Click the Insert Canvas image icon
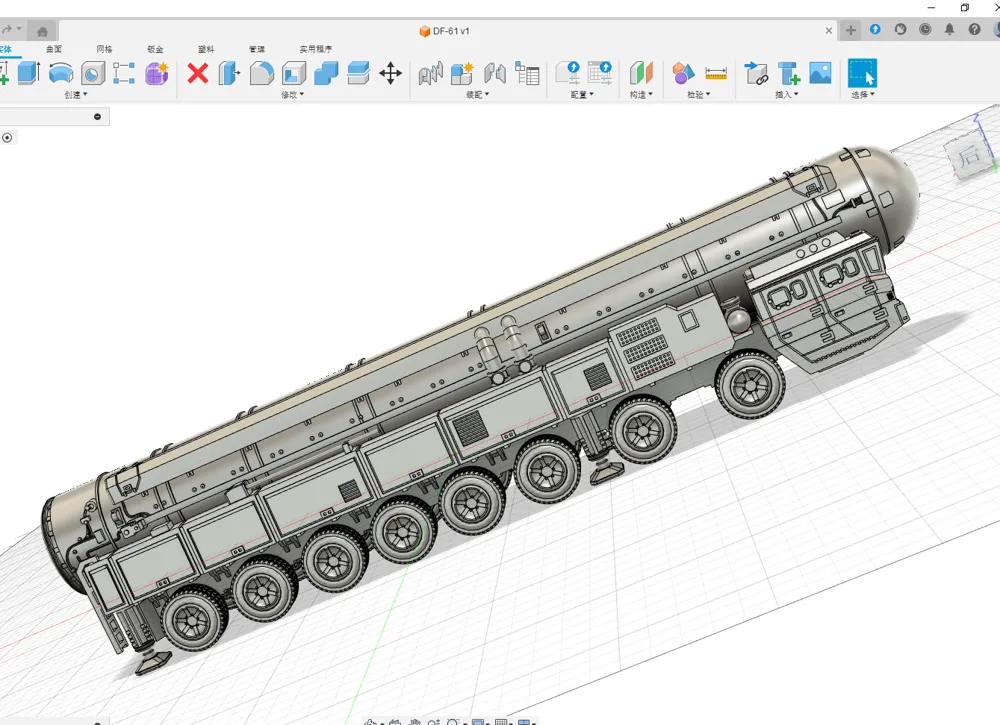The width and height of the screenshot is (1000, 725). click(820, 73)
